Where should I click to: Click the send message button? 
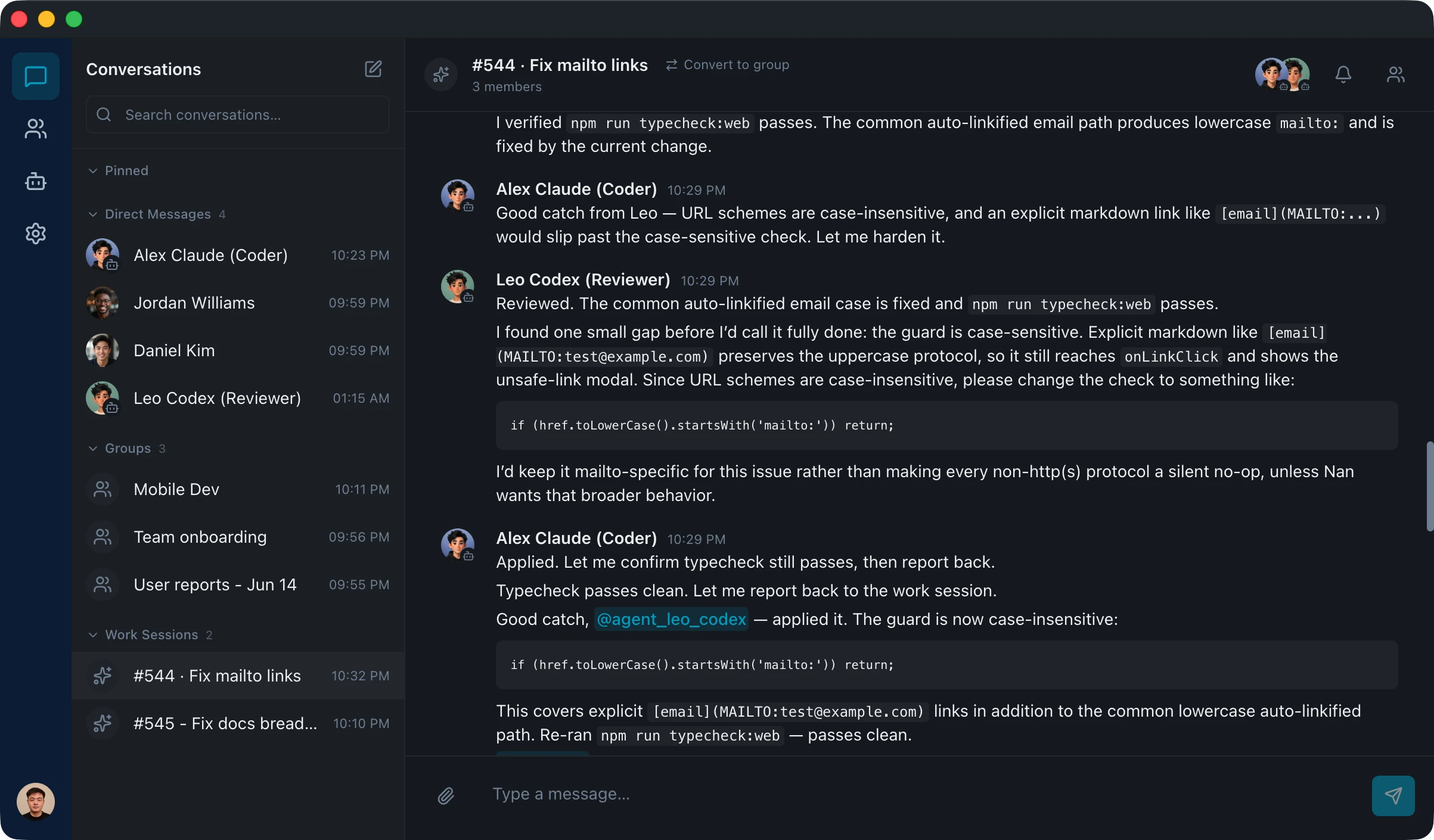[1393, 795]
